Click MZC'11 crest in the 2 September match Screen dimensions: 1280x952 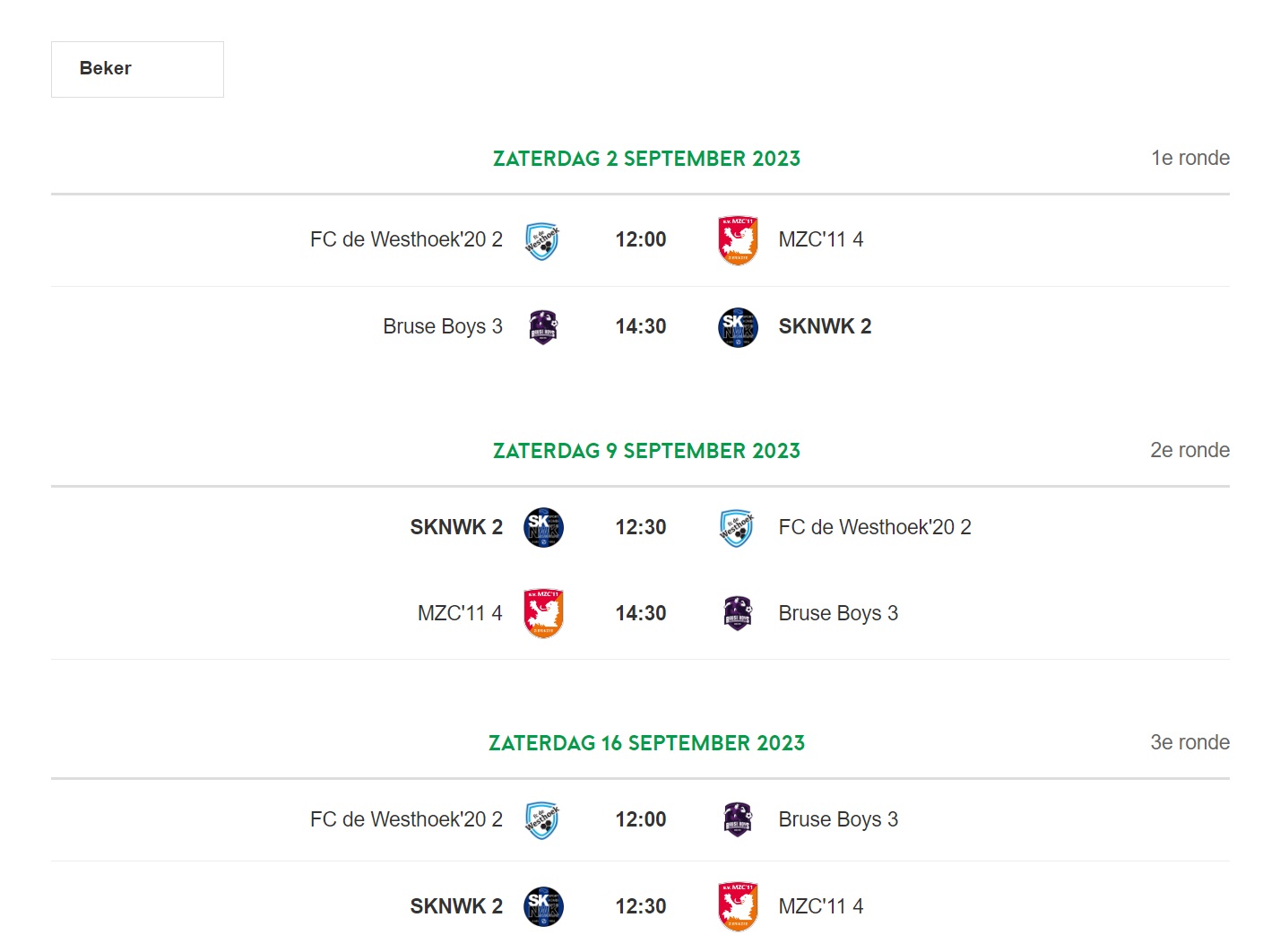[738, 240]
